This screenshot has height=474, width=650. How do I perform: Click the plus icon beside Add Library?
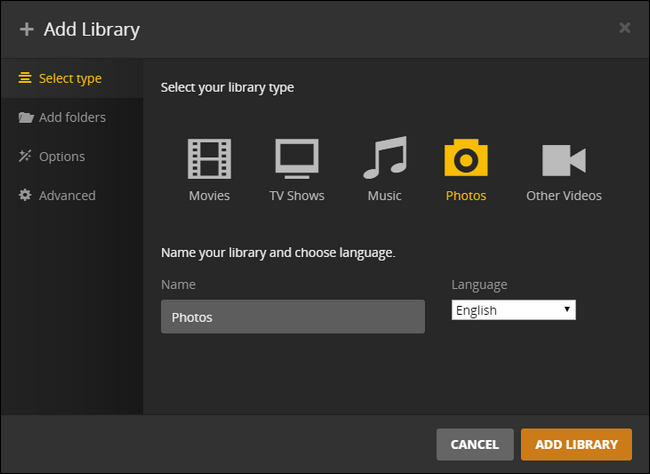(x=27, y=29)
